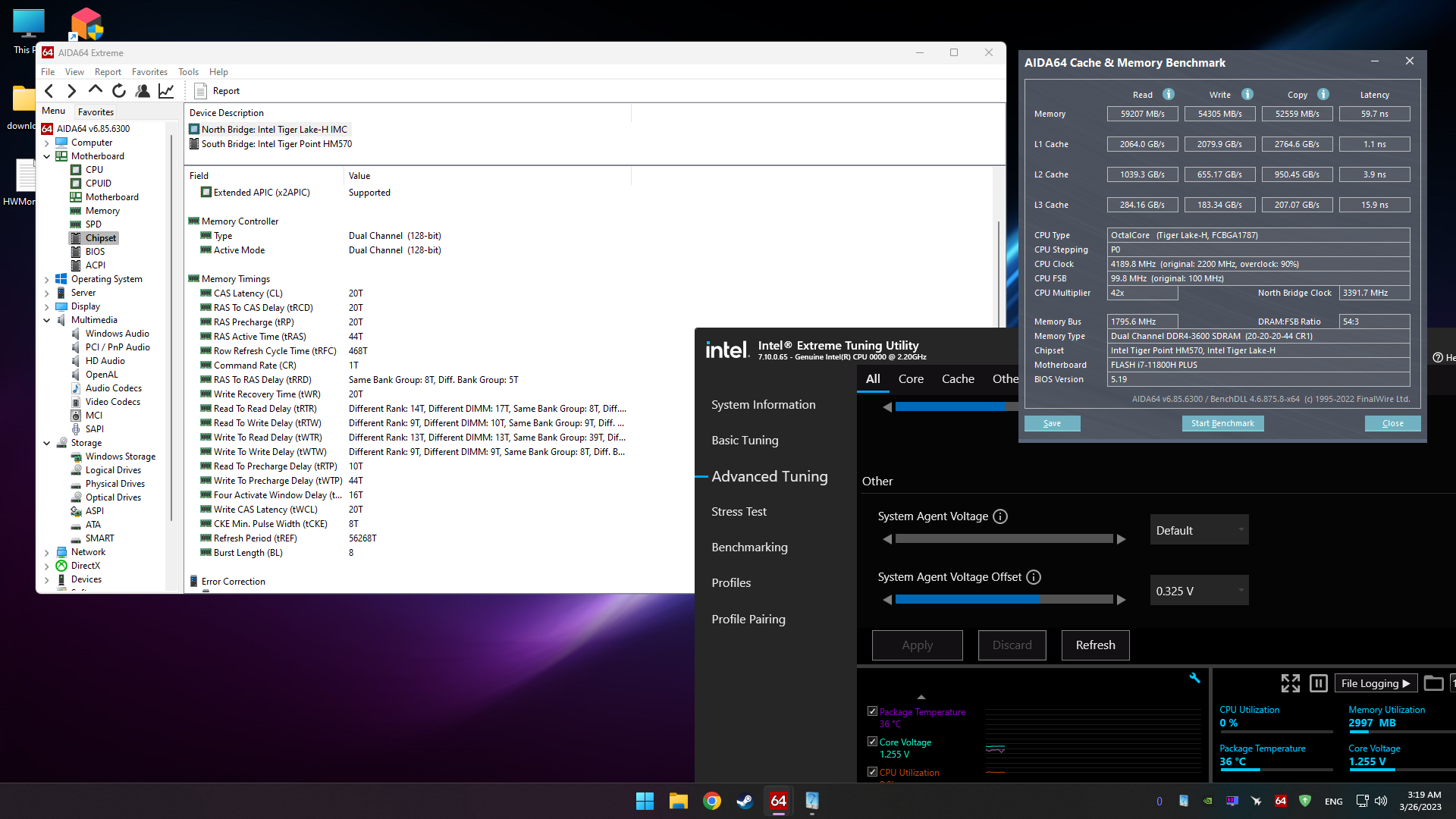
Task: Open System Agent Voltage Default dropdown
Action: click(1199, 530)
